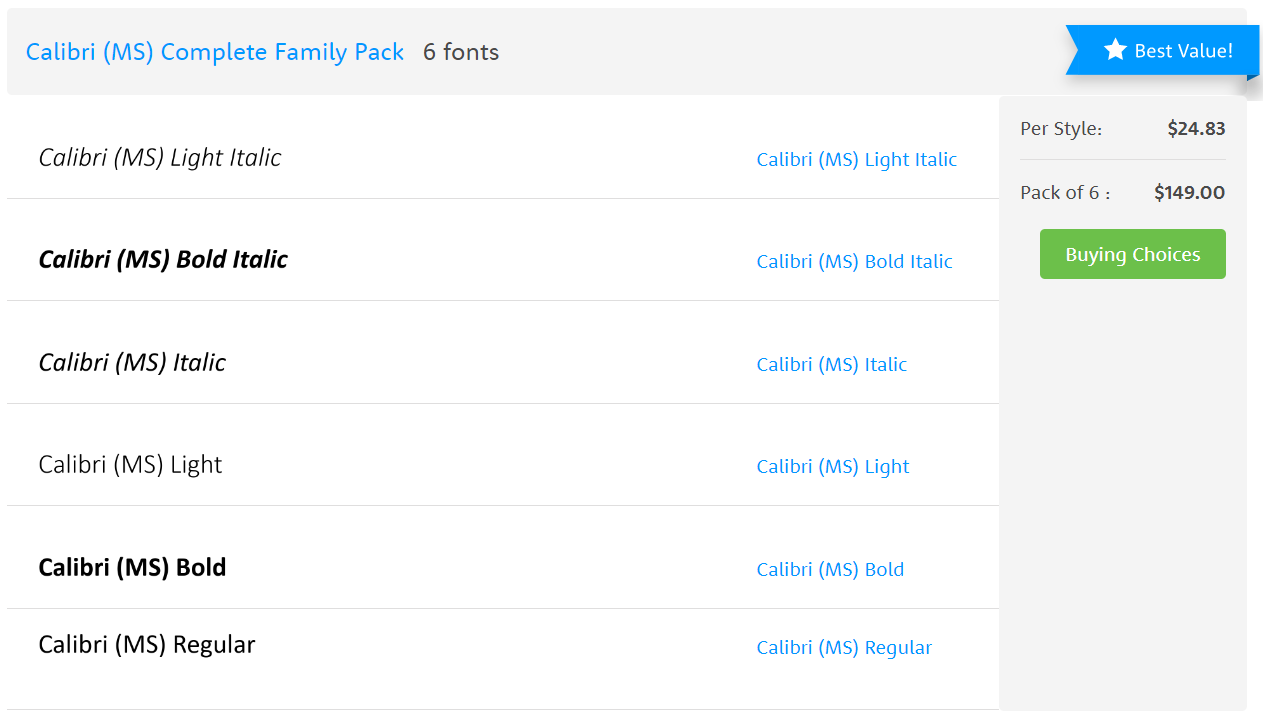Click the Regular font preview sample

pyautogui.click(x=147, y=644)
